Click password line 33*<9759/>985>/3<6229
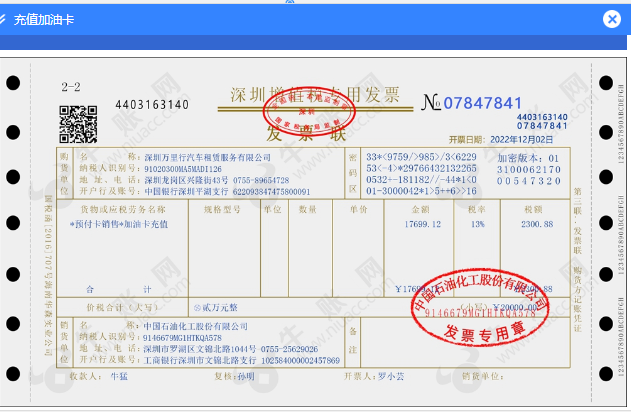 [421, 157]
